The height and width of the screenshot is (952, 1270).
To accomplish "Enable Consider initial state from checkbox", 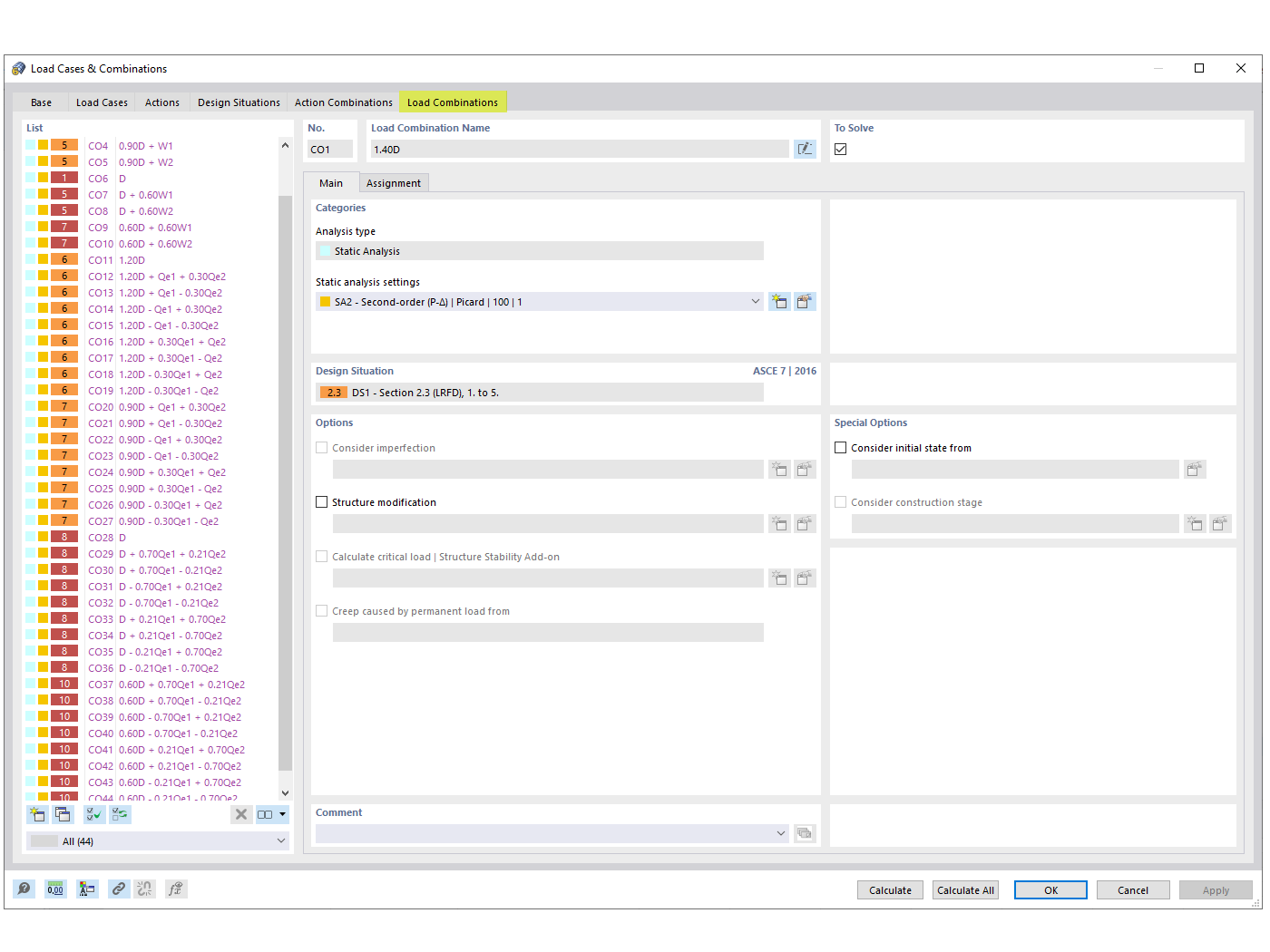I will tap(841, 448).
